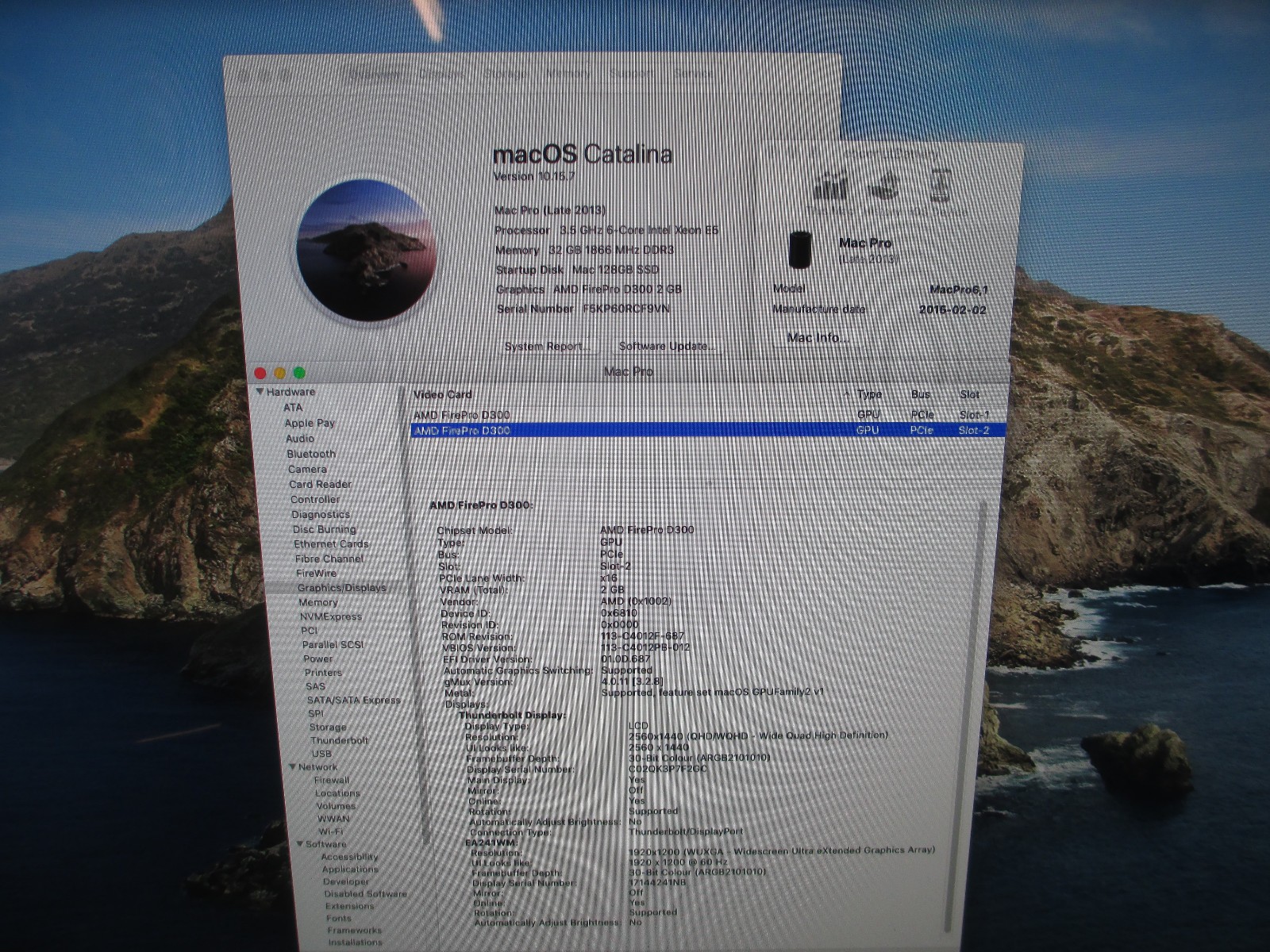Screen dimensions: 1270x952
Task: Select NVMExpress in the sidebar
Action: (331, 616)
